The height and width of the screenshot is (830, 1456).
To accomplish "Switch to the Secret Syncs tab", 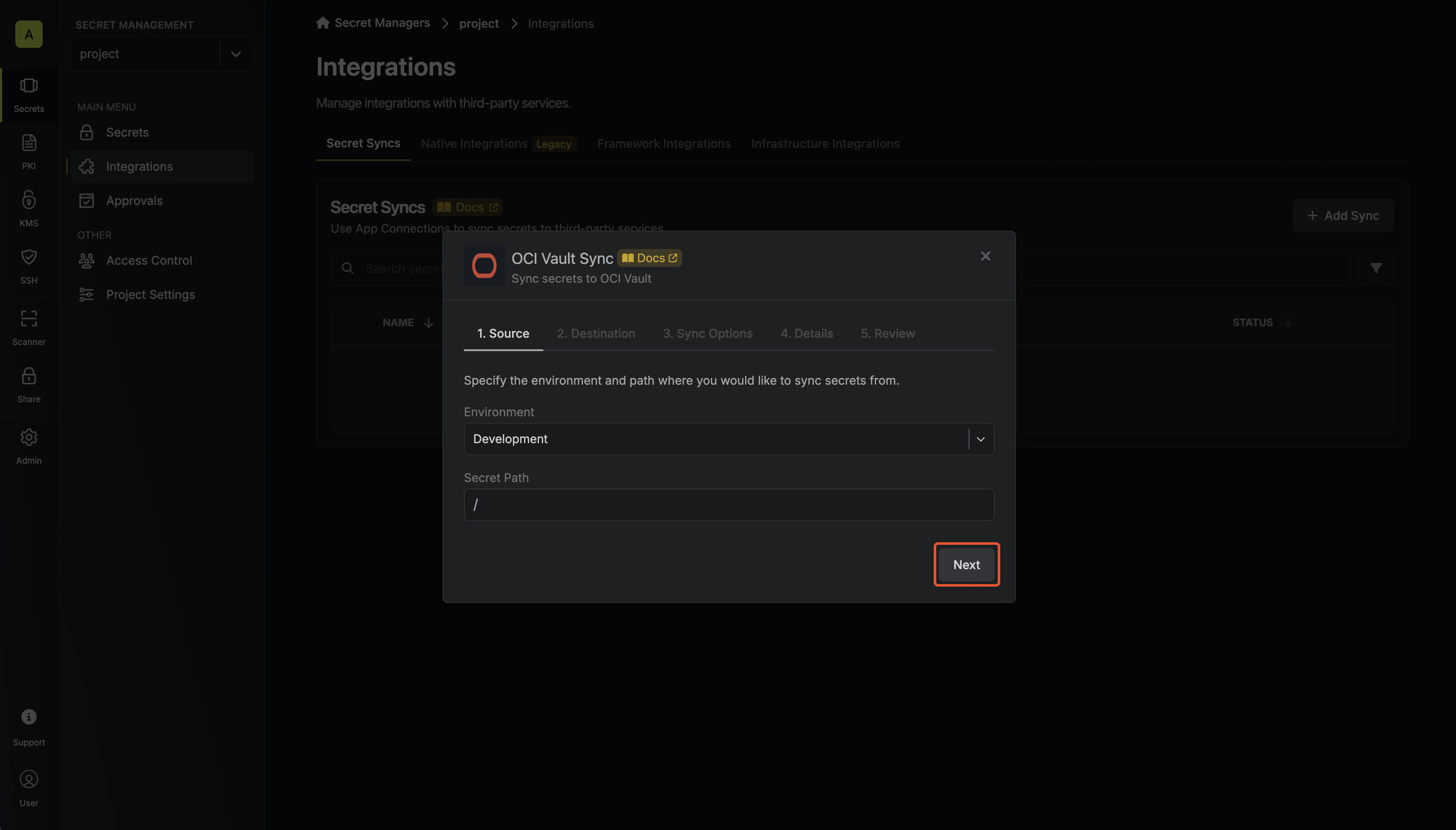I will (364, 143).
